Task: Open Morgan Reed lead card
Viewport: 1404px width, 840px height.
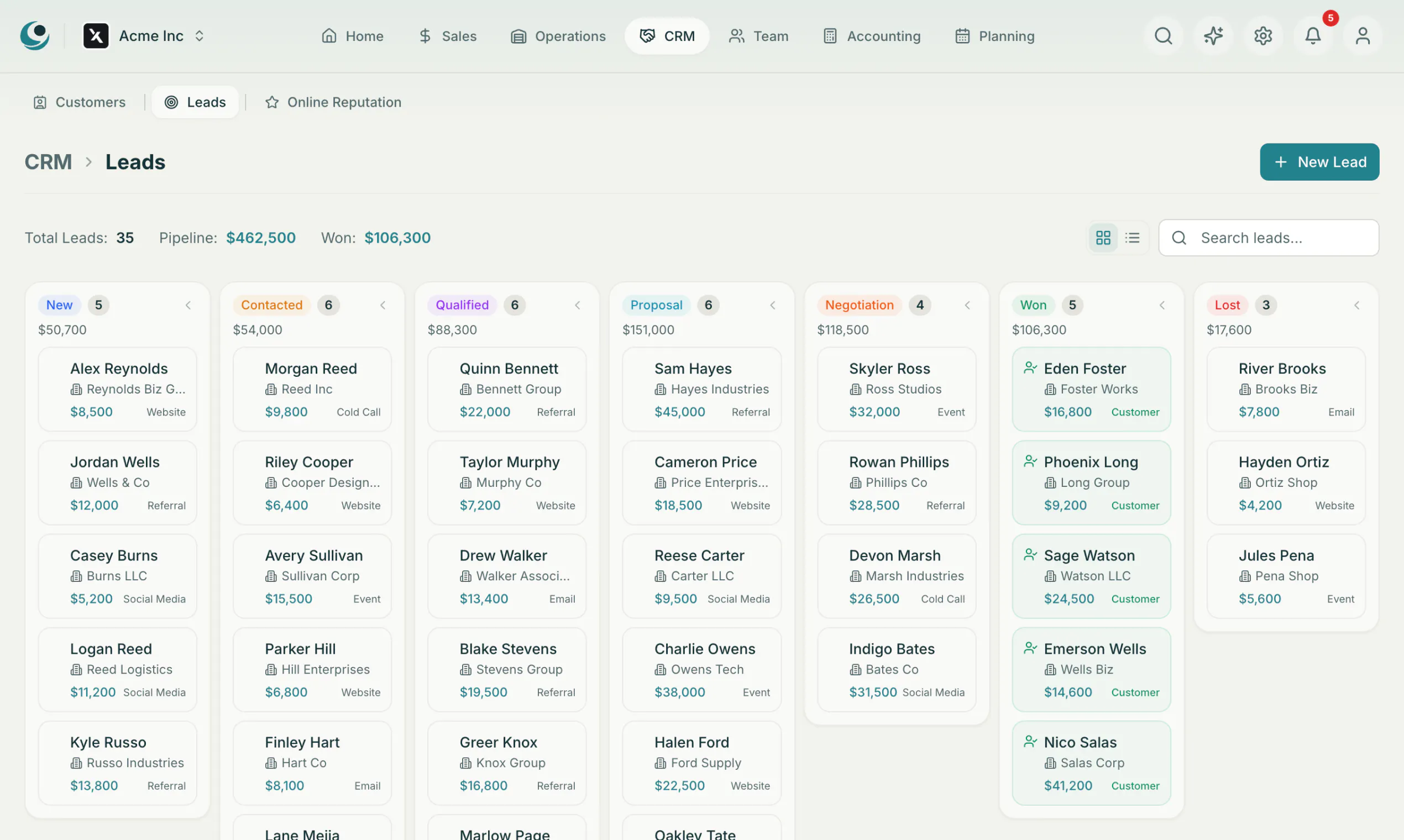Action: (x=312, y=390)
